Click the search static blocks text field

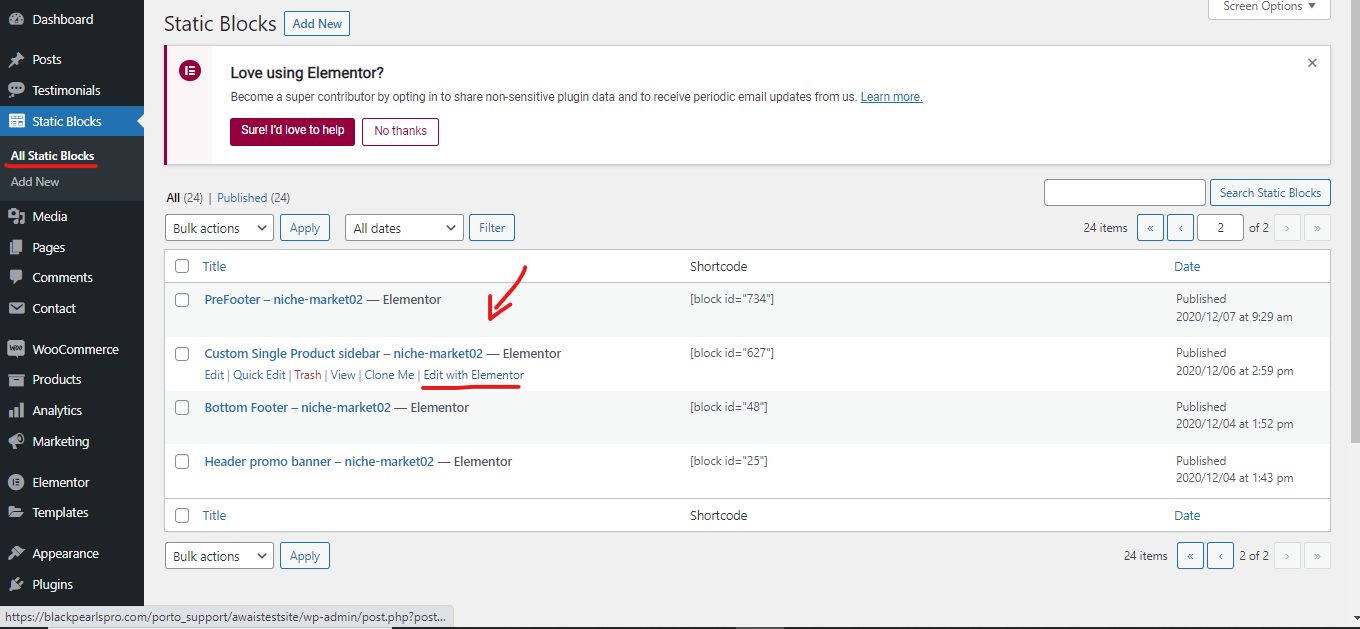pos(1125,193)
